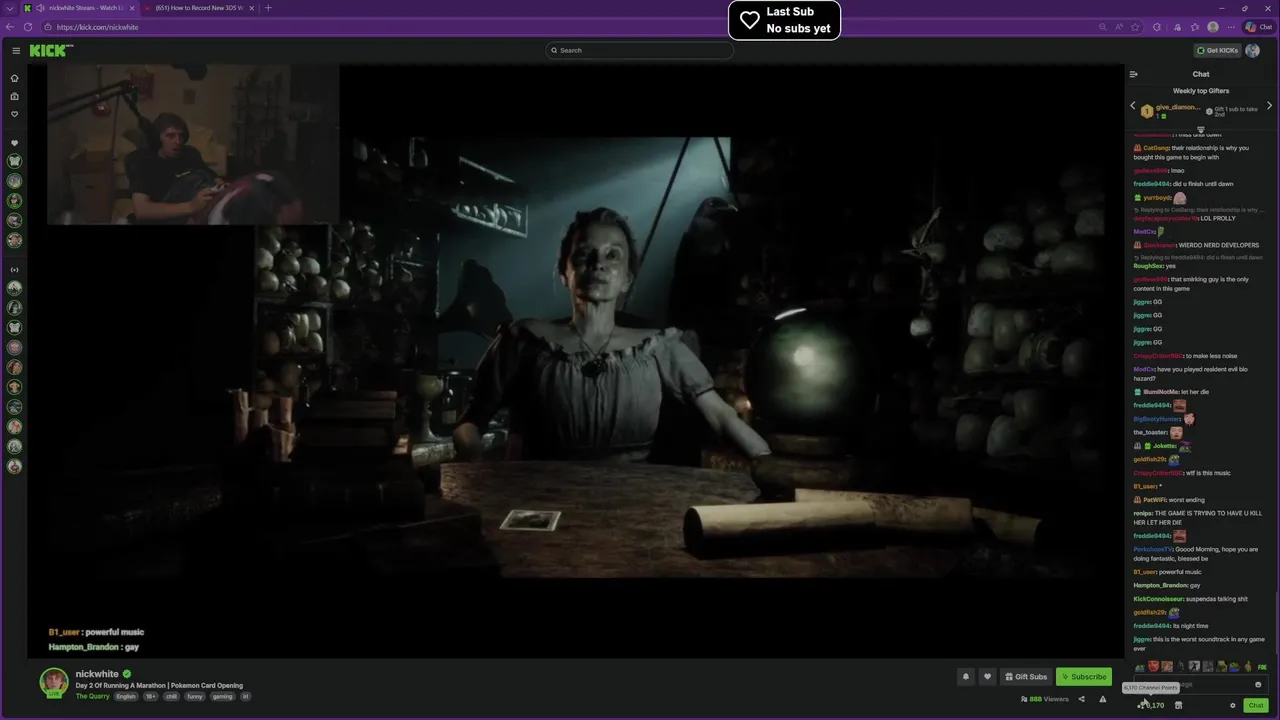Open Following heart icon in sidebar
Image resolution: width=1280 pixels, height=720 pixels.
point(14,114)
